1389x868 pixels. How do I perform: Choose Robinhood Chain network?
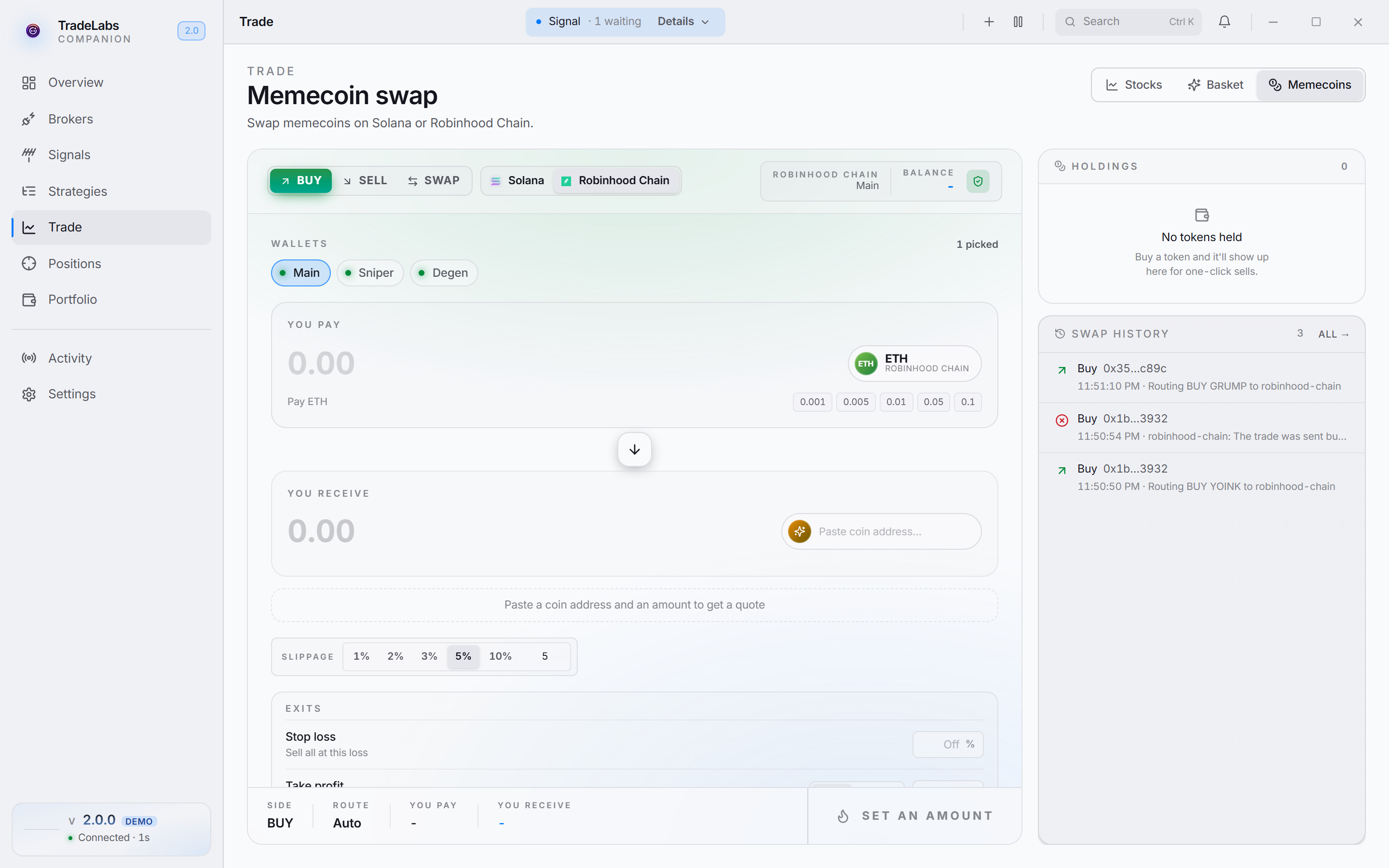[615, 181]
